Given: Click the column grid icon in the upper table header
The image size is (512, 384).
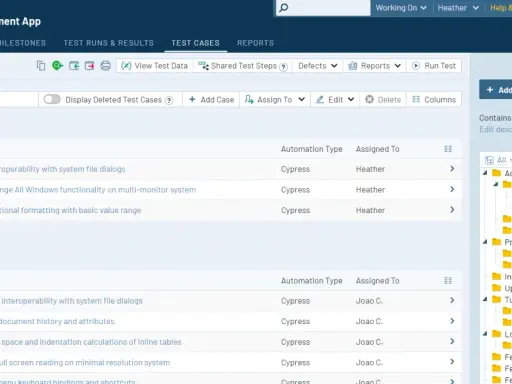Looking at the screenshot, I should click(448, 149).
